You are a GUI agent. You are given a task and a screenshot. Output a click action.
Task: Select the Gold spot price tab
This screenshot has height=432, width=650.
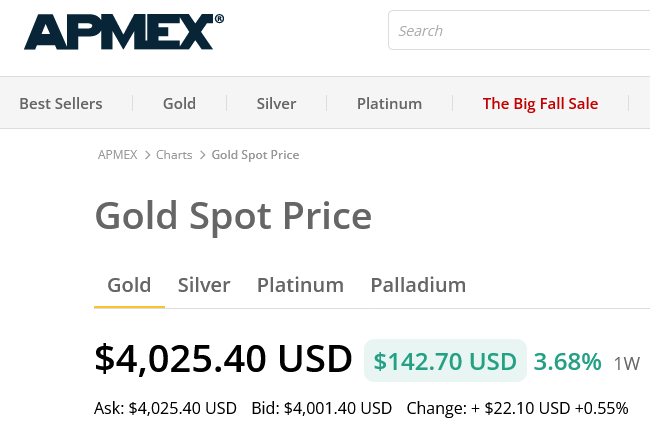coord(129,285)
